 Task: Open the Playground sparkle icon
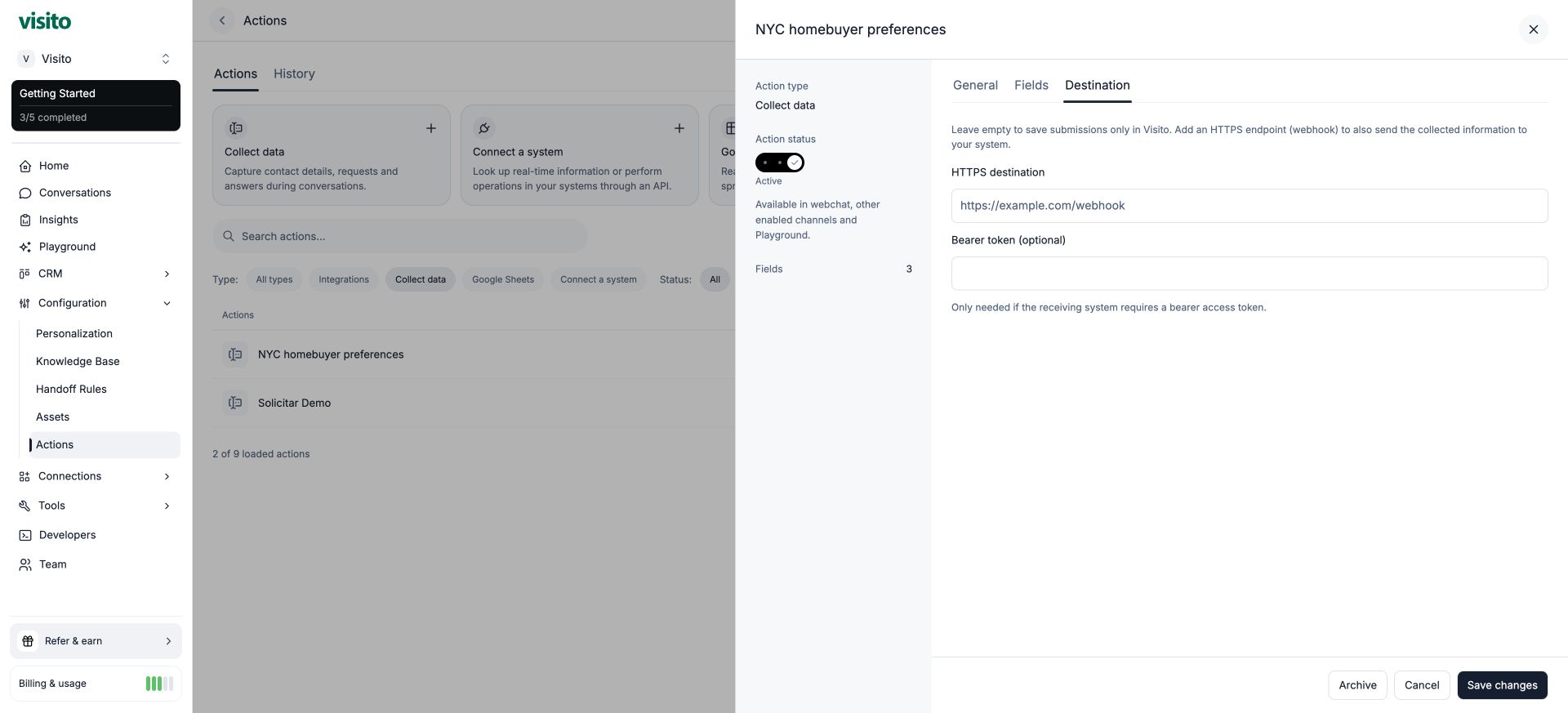(25, 247)
